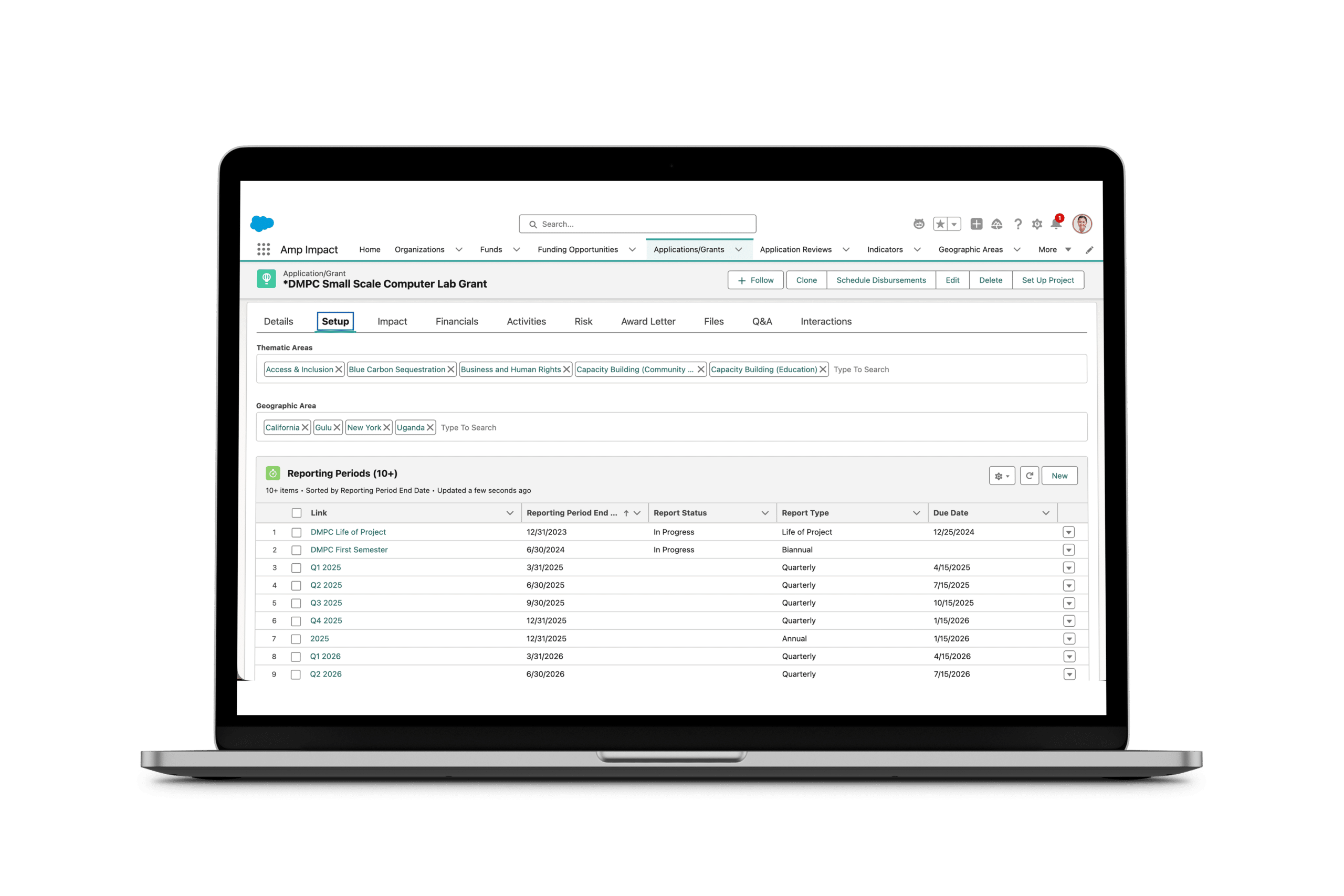The width and height of the screenshot is (1344, 896).
Task: Click the pencil edit navigation icon
Action: coord(1089,250)
